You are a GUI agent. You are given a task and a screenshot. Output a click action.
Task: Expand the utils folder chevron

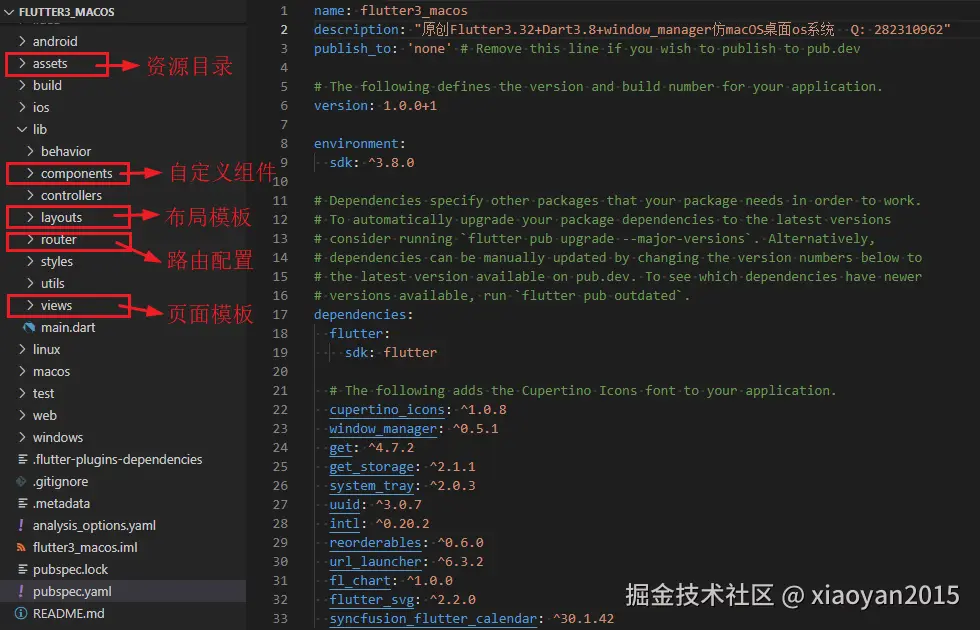31,283
